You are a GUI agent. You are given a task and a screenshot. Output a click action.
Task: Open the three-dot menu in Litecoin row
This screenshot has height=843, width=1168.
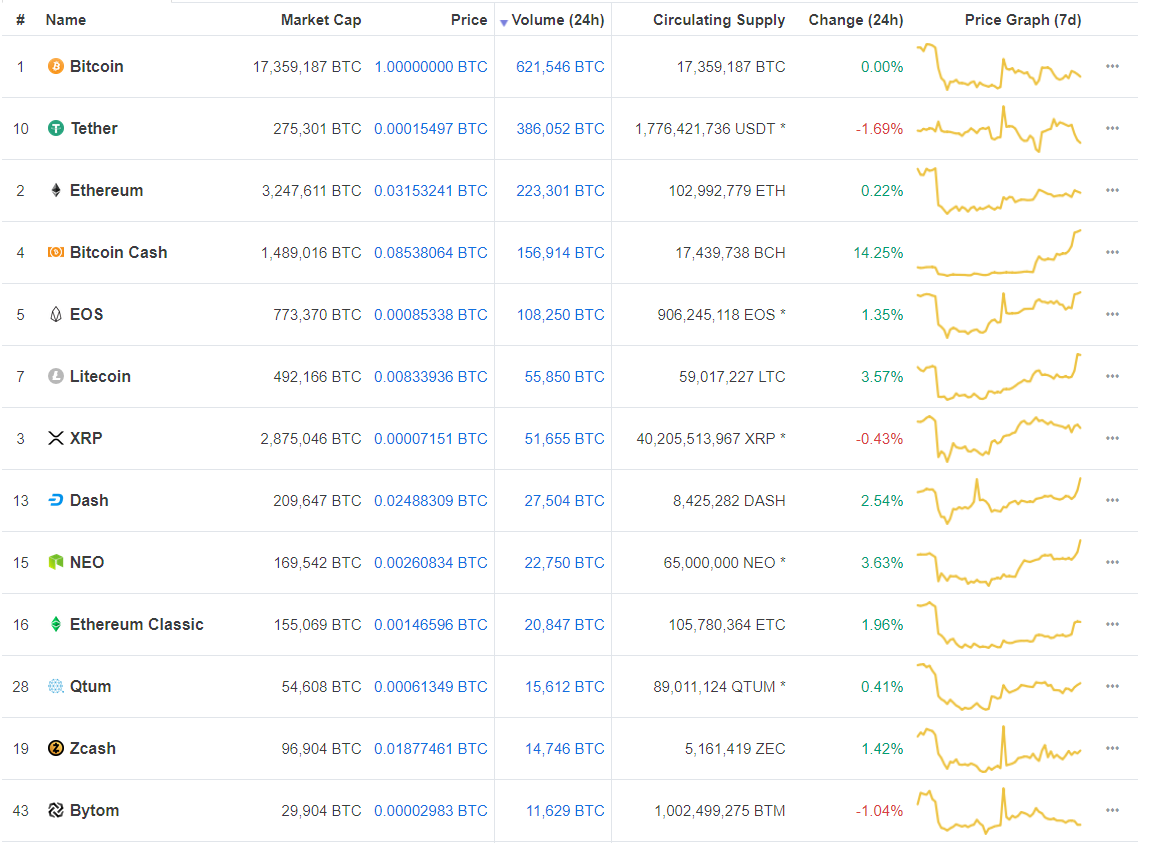click(x=1112, y=376)
